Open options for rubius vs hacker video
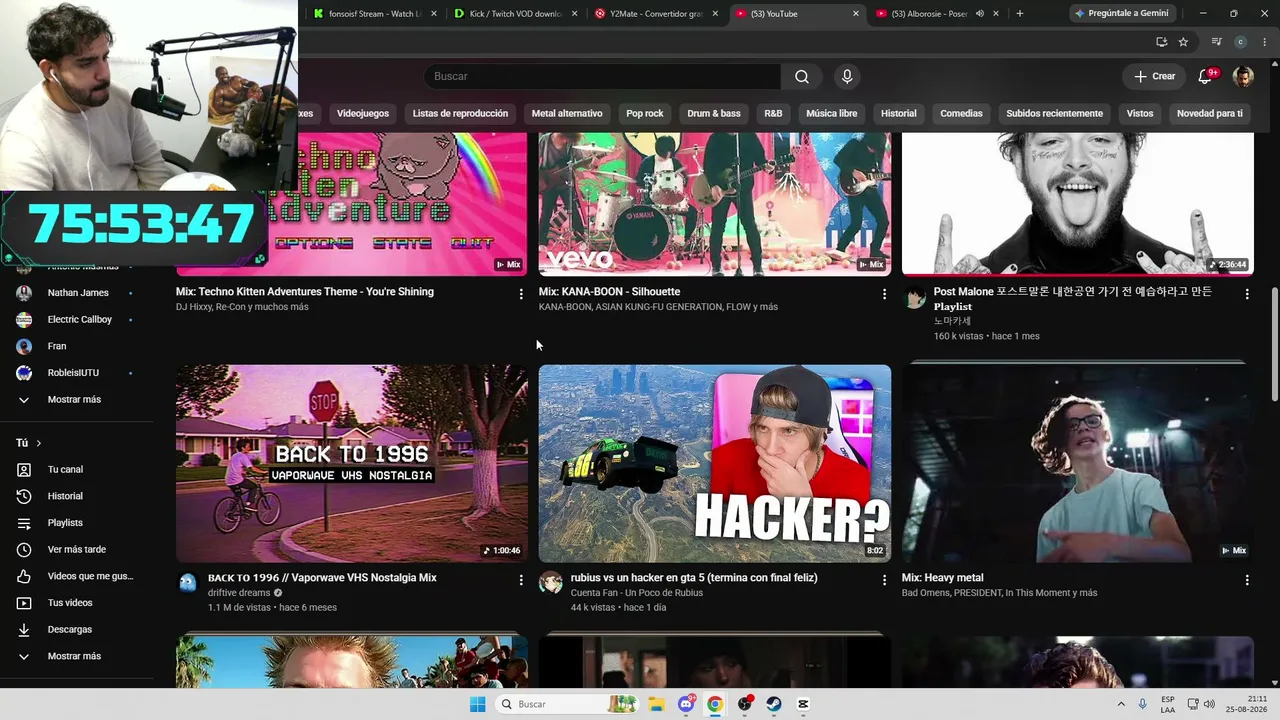Image resolution: width=1280 pixels, height=720 pixels. click(884, 580)
